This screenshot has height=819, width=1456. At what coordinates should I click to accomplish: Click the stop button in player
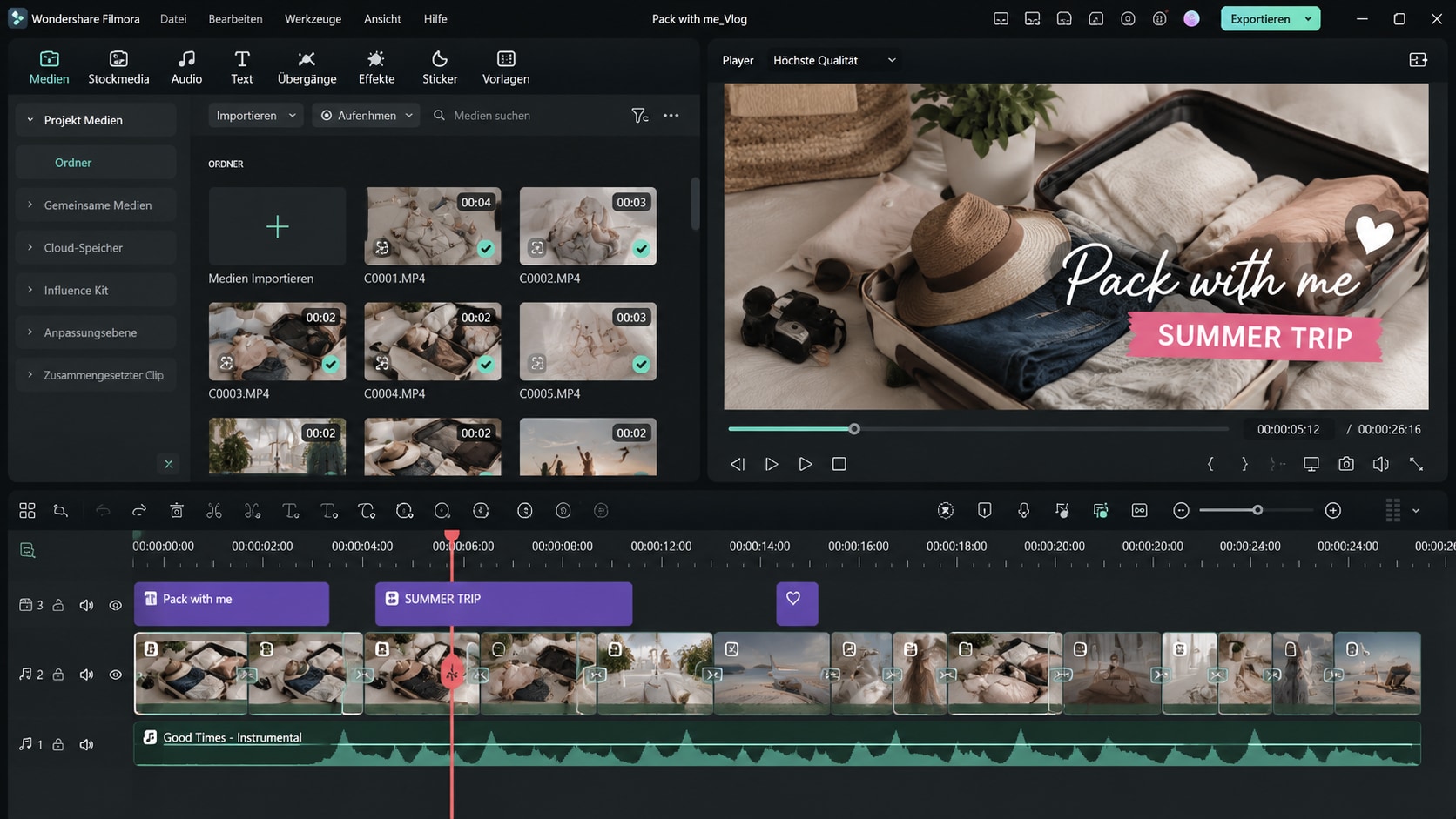(x=839, y=464)
